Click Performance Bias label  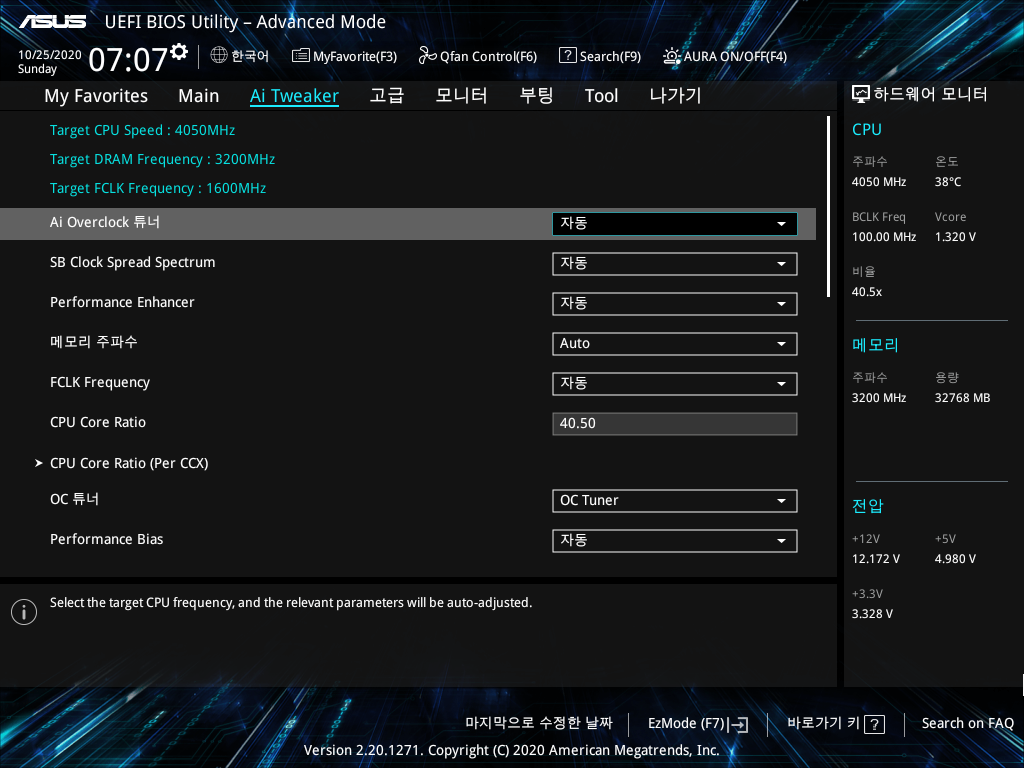[x=106, y=539]
